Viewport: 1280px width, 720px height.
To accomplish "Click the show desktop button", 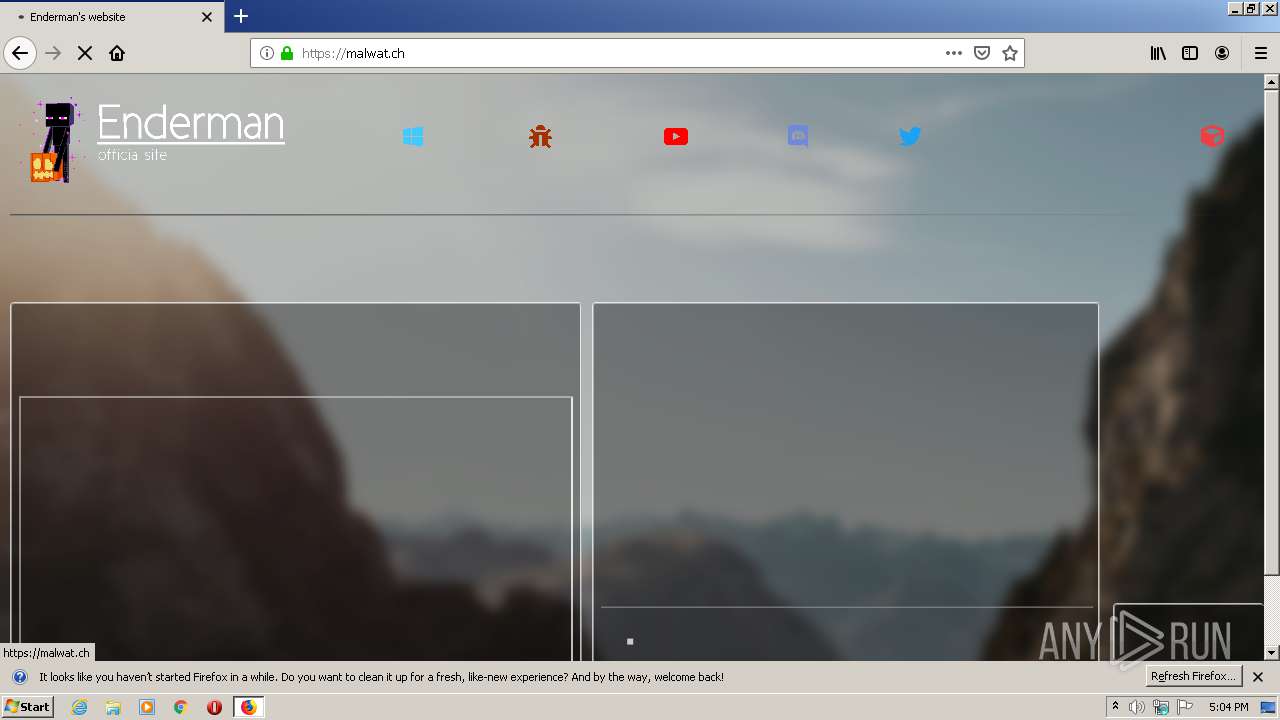I will tap(1269, 707).
